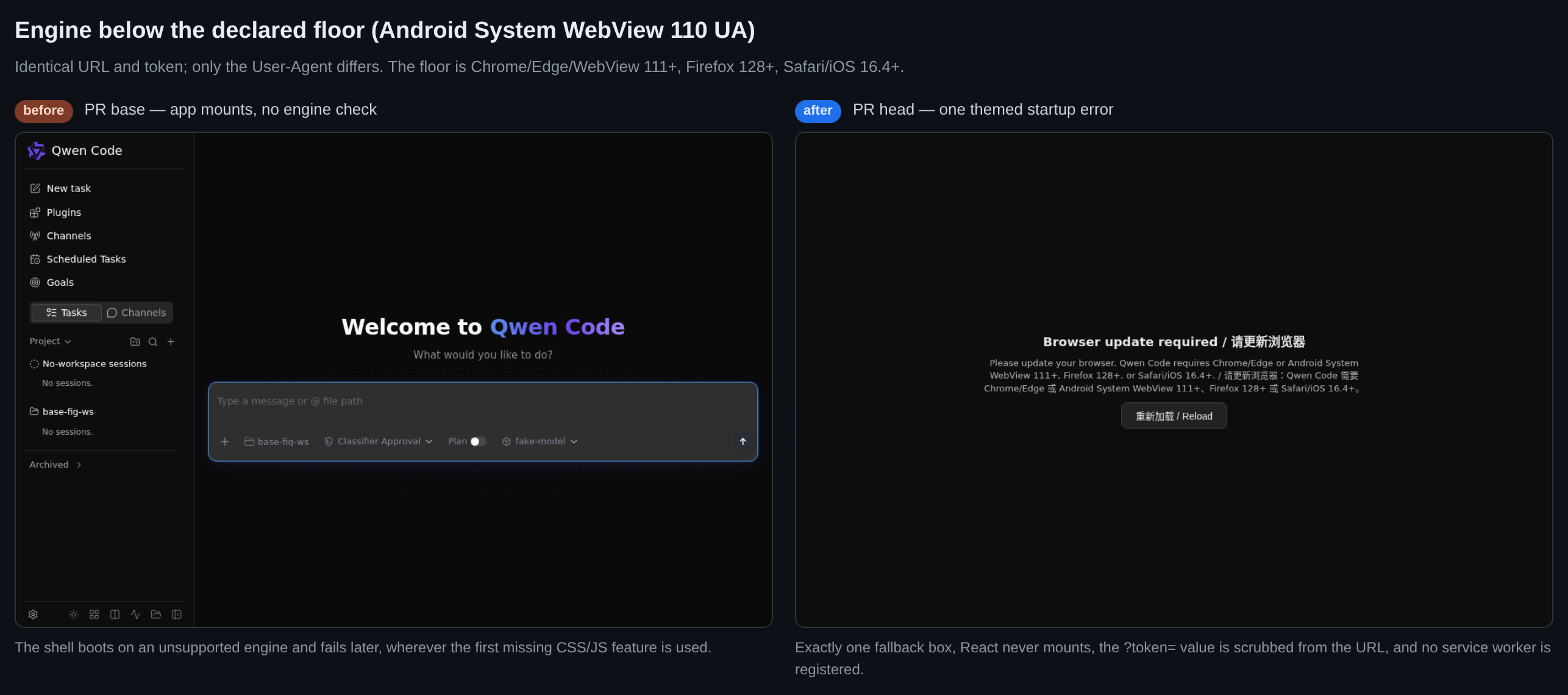Click the base-fig-ws chip in message box
Viewport: 1568px width, 695px height.
276,441
